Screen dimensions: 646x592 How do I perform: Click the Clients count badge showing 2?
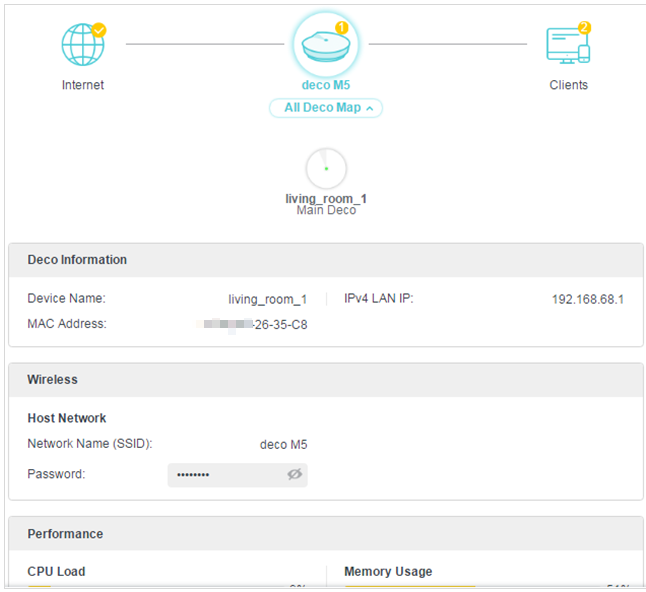click(584, 28)
